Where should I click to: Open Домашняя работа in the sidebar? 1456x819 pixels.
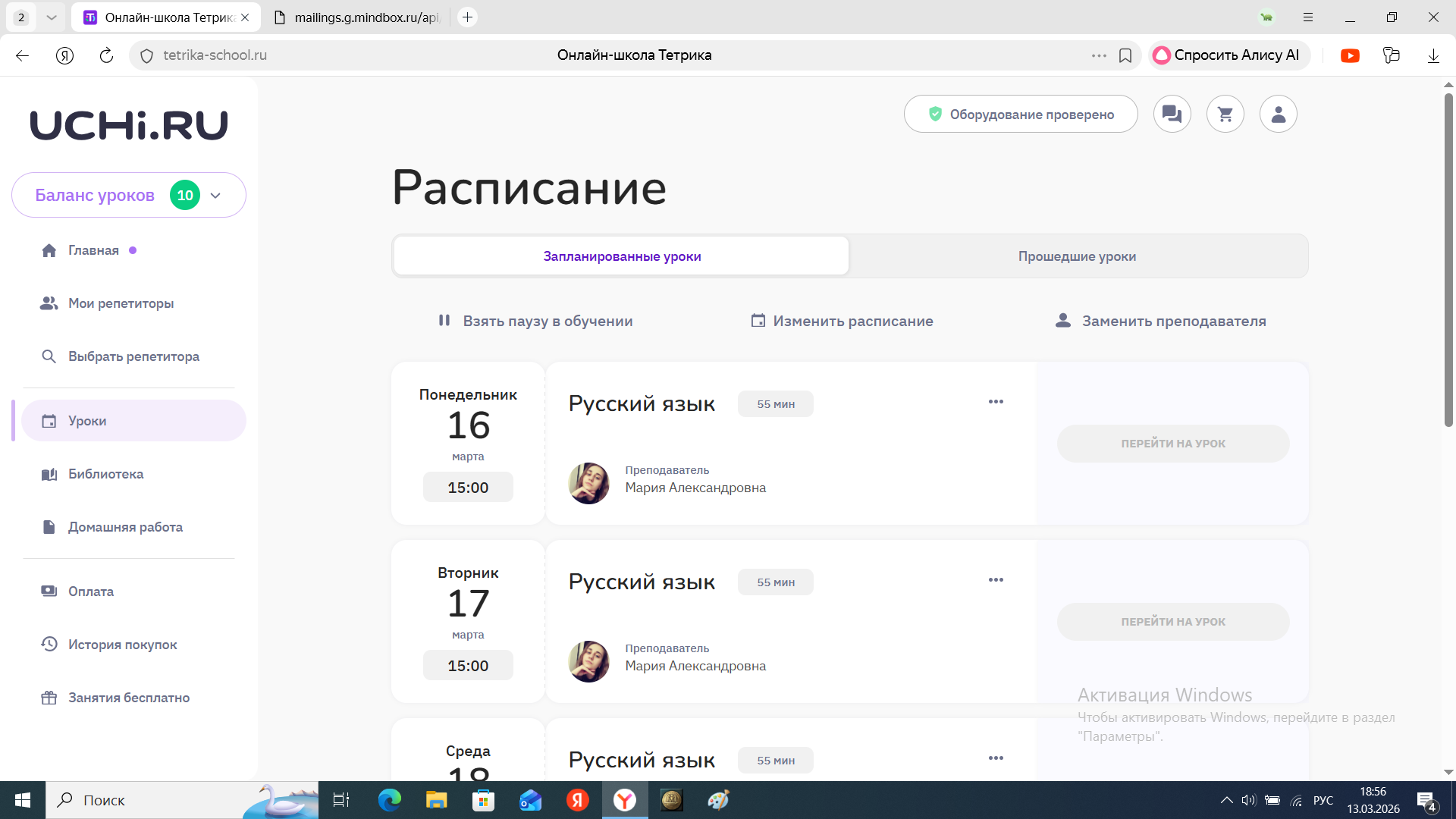pyautogui.click(x=125, y=527)
